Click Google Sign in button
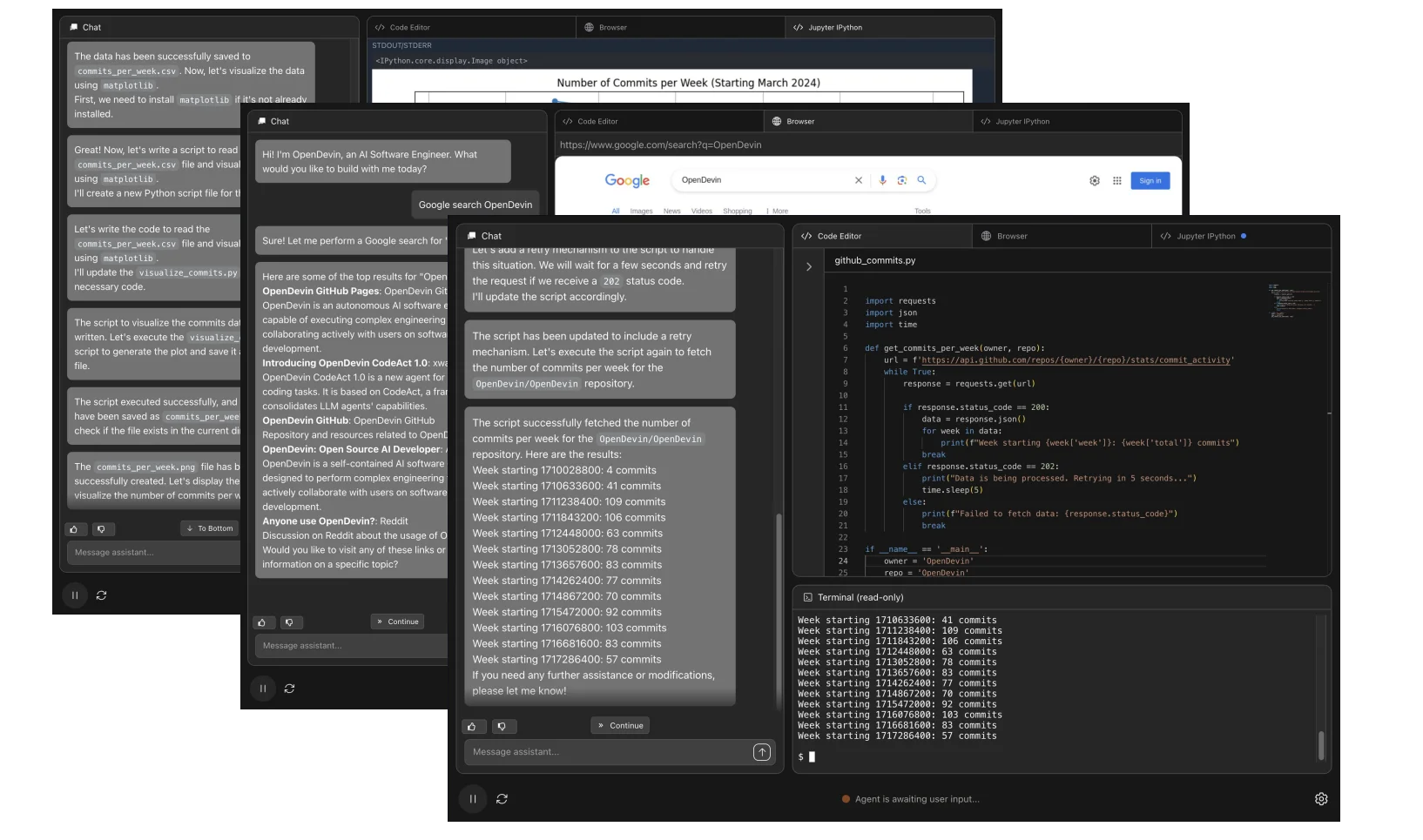This screenshot has height=840, width=1423. pyautogui.click(x=1150, y=181)
